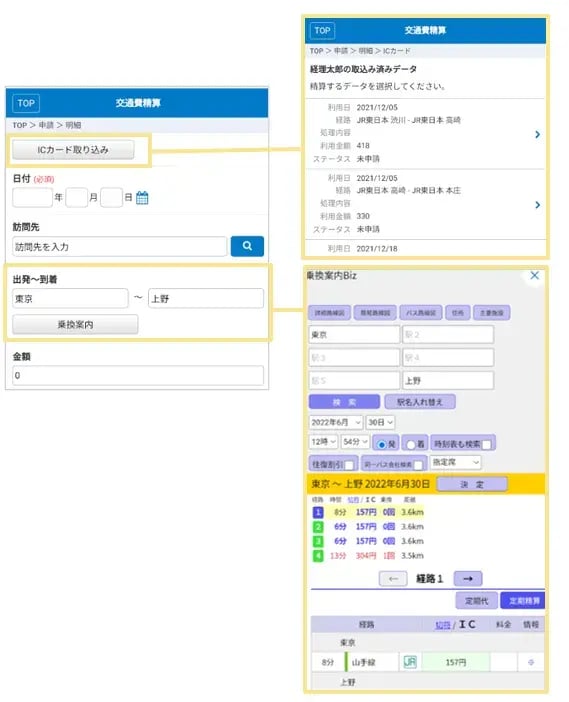
Task: Click the 定期代 button
Action: pyautogui.click(x=476, y=601)
